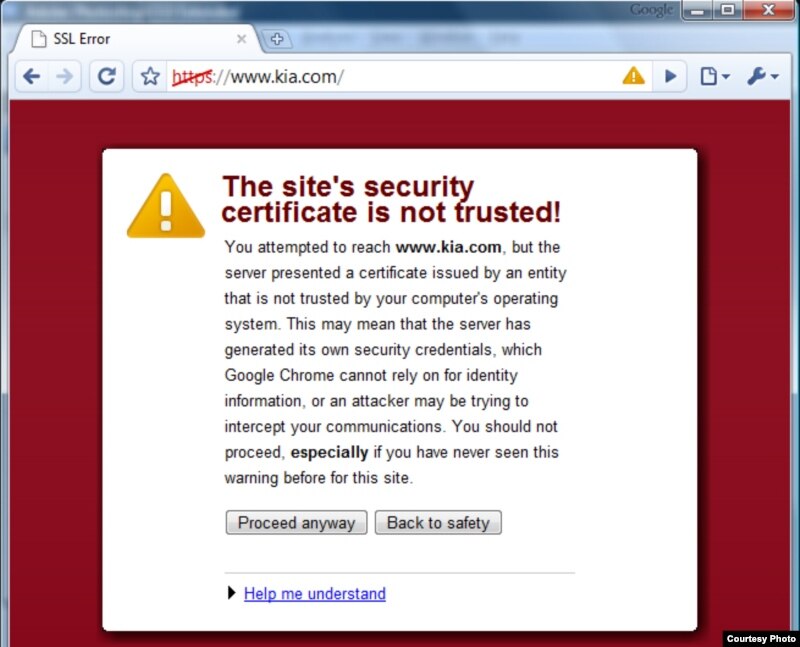Click the www.kia.com address field

tap(393, 77)
